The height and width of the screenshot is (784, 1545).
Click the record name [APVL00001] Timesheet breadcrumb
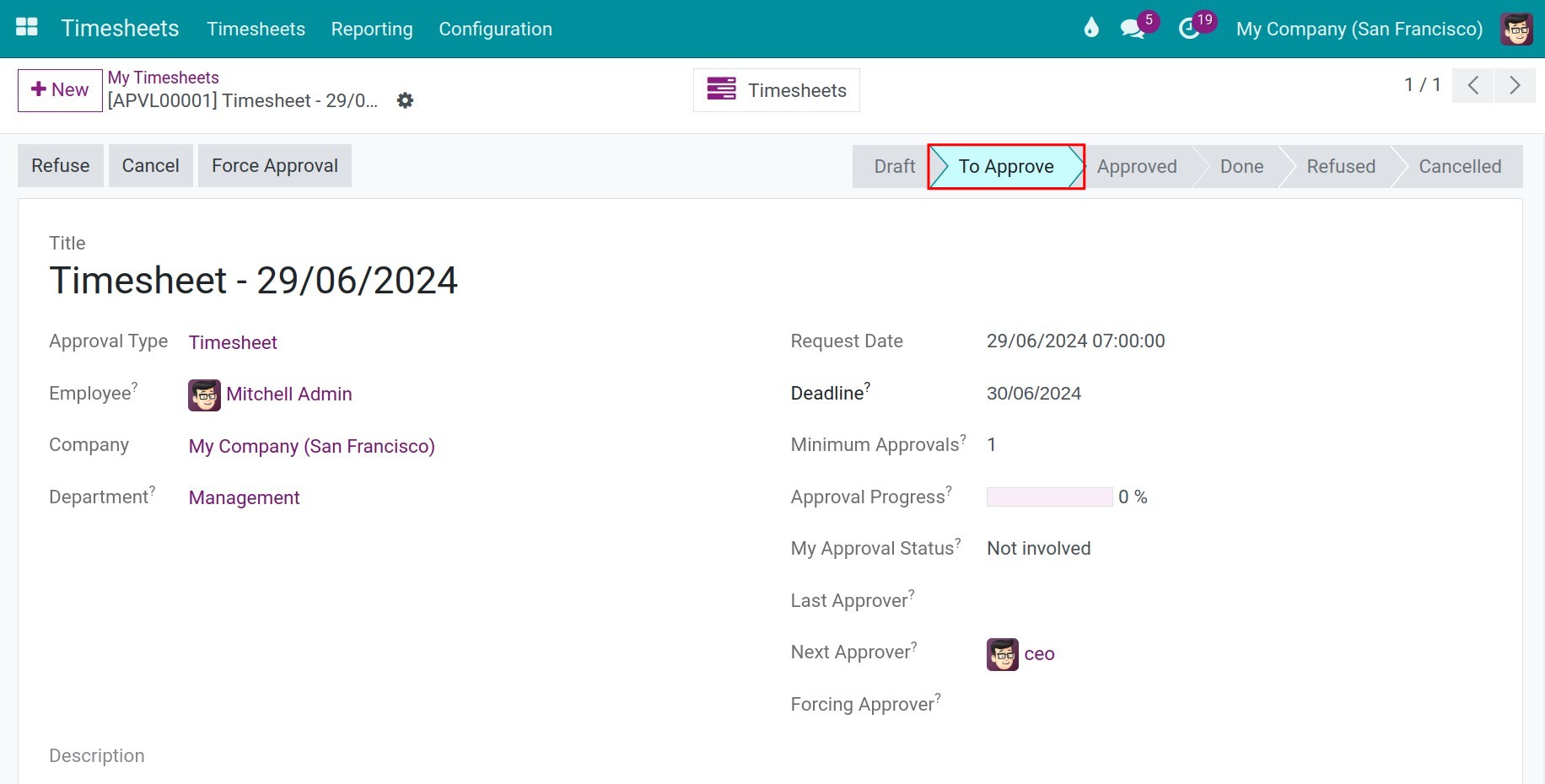click(x=243, y=101)
